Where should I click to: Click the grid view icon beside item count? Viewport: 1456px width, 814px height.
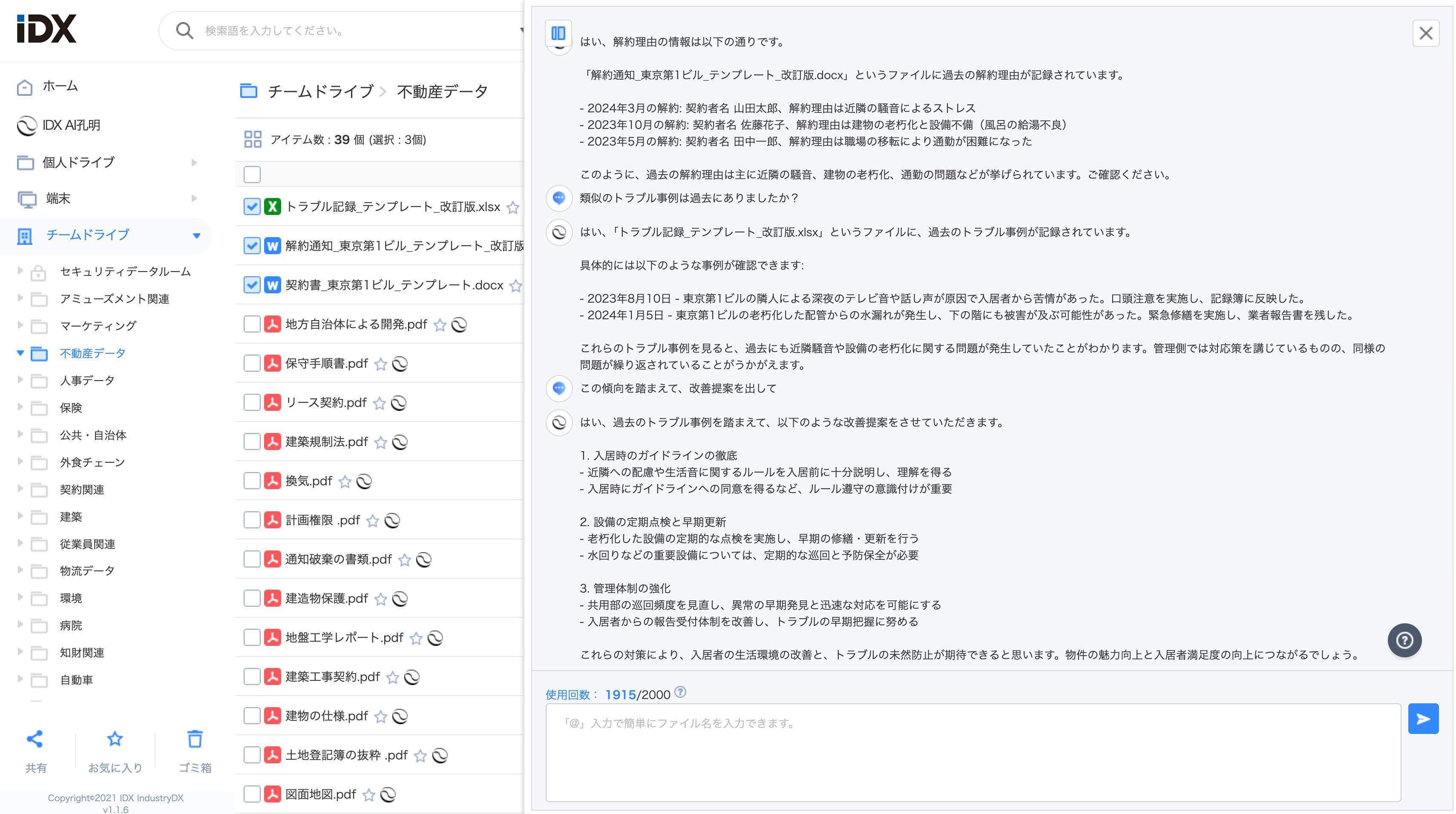point(252,140)
